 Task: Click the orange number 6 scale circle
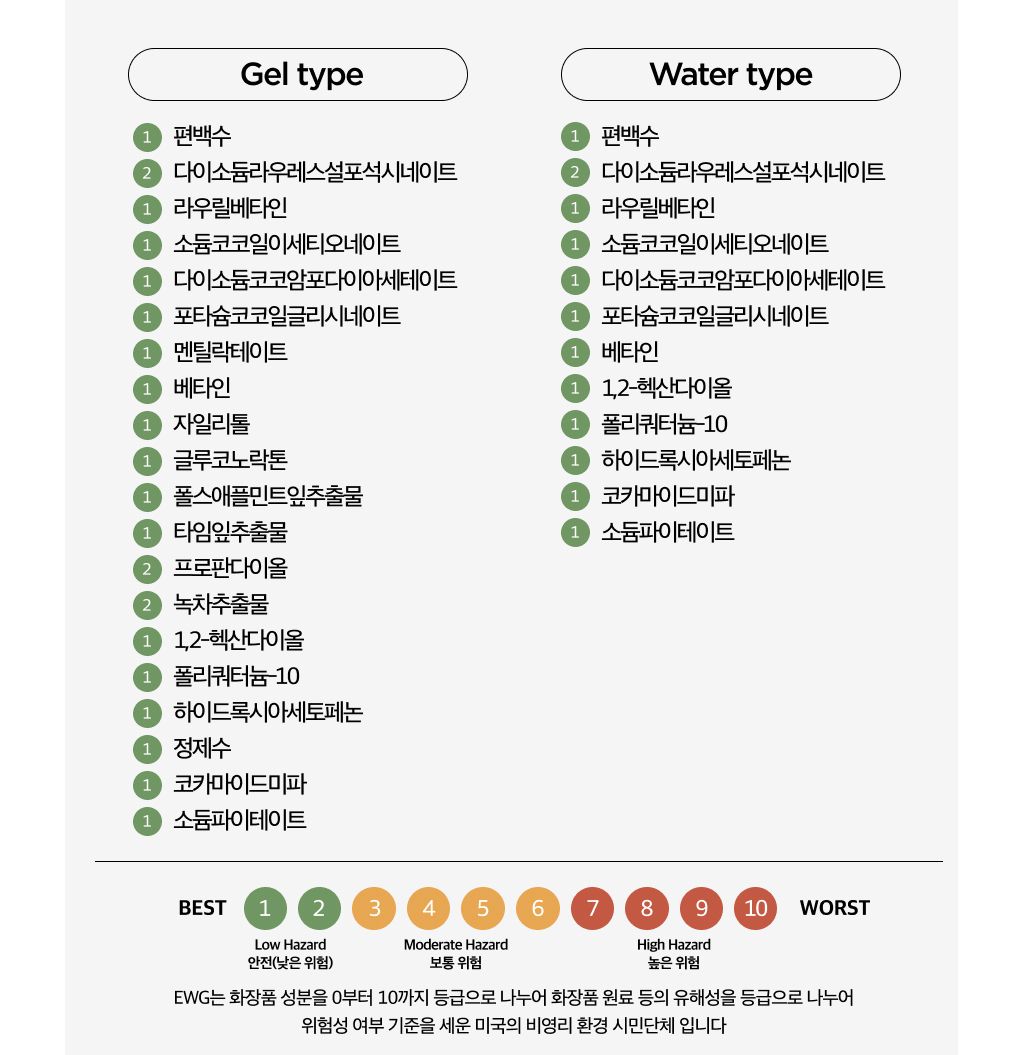[x=538, y=908]
